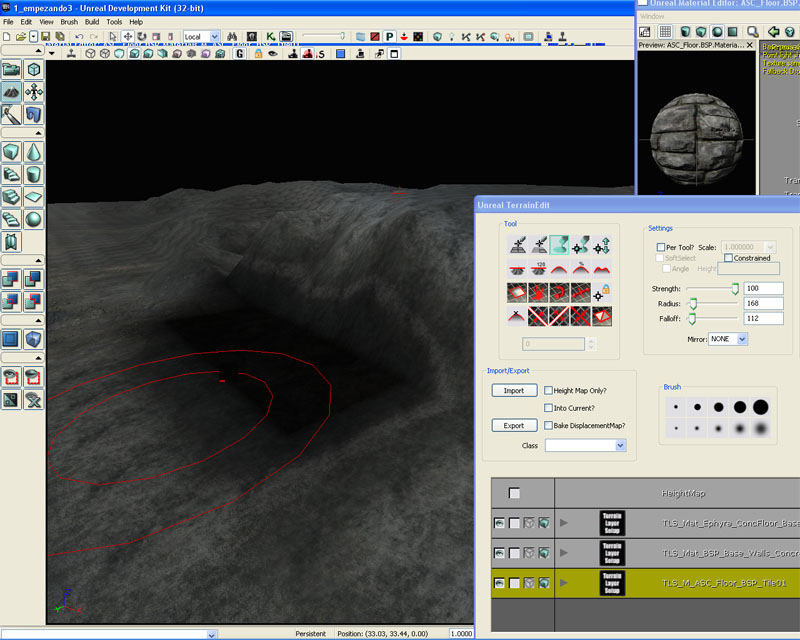The image size is (800, 640).
Task: Select the flatten tool labeled 128
Action: 539,268
